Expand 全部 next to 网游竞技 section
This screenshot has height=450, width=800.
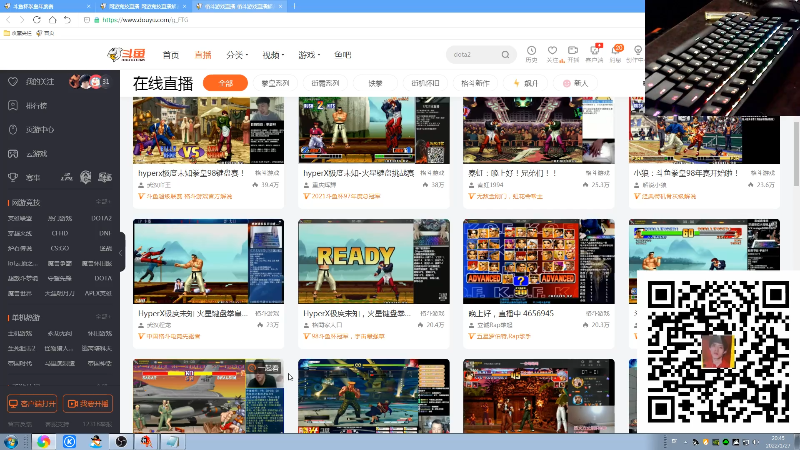coord(103,202)
